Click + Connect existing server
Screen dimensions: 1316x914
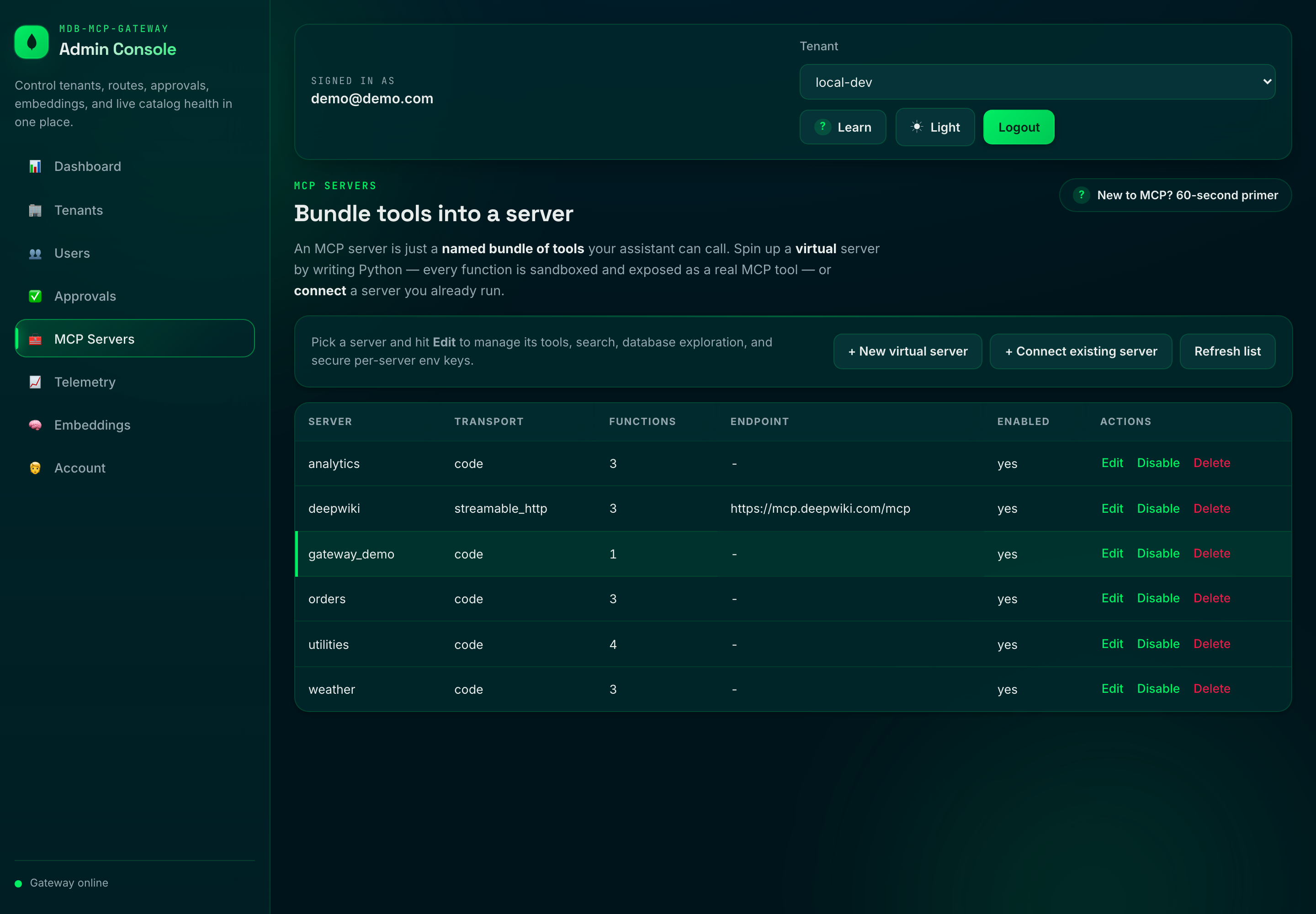[x=1081, y=351]
